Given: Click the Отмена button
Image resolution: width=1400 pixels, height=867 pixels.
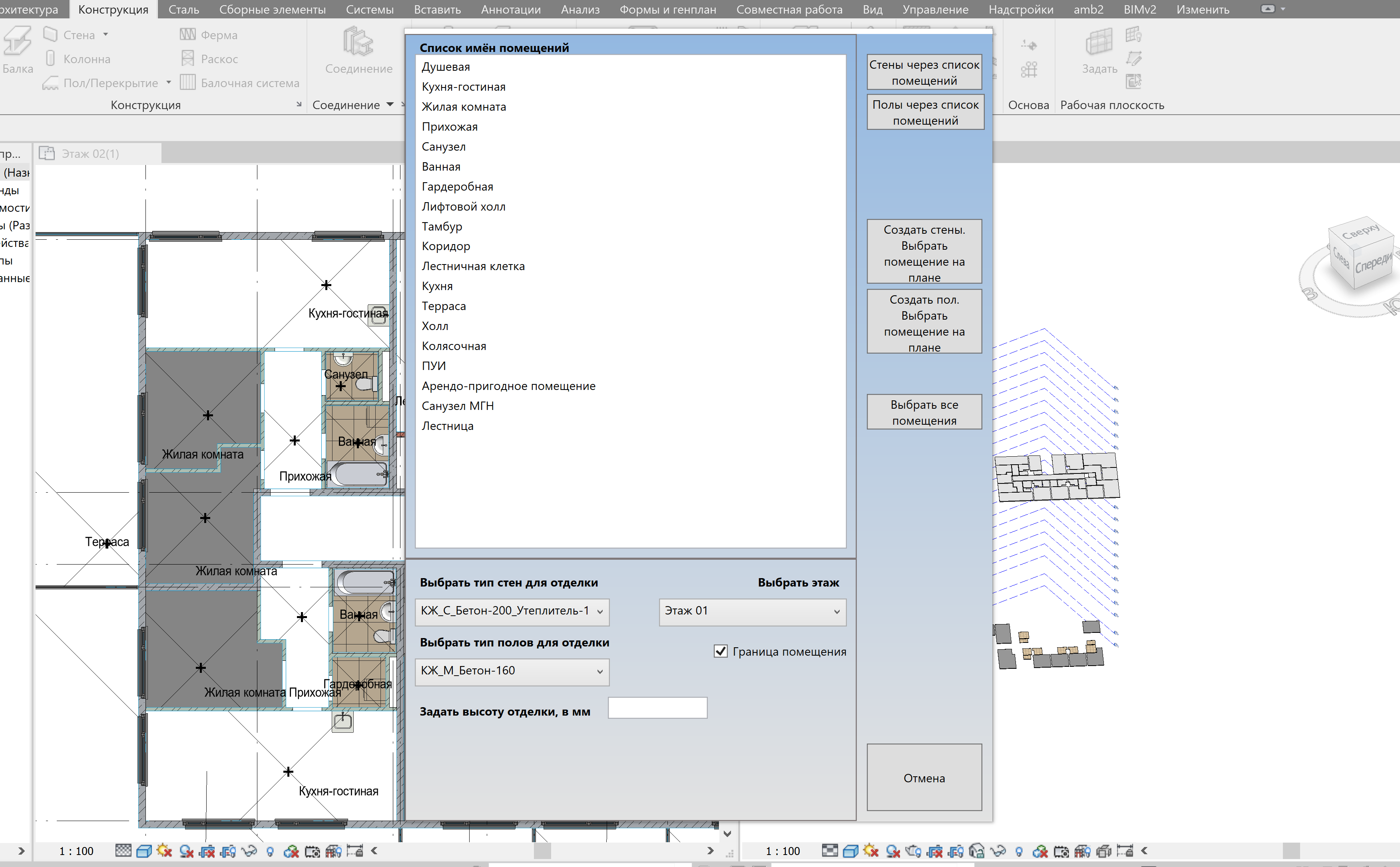Looking at the screenshot, I should point(924,778).
